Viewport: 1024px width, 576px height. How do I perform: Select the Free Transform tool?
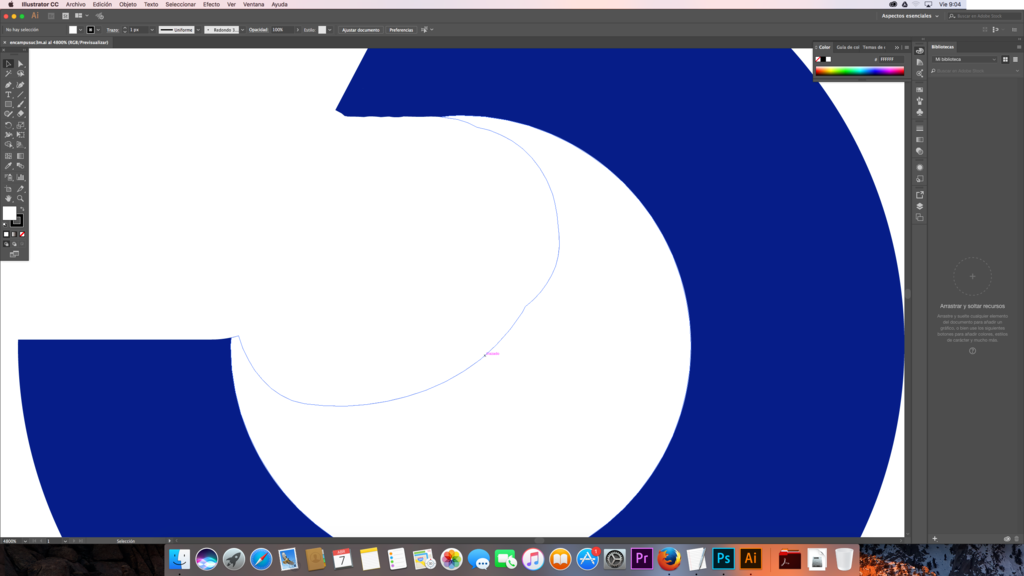point(20,135)
